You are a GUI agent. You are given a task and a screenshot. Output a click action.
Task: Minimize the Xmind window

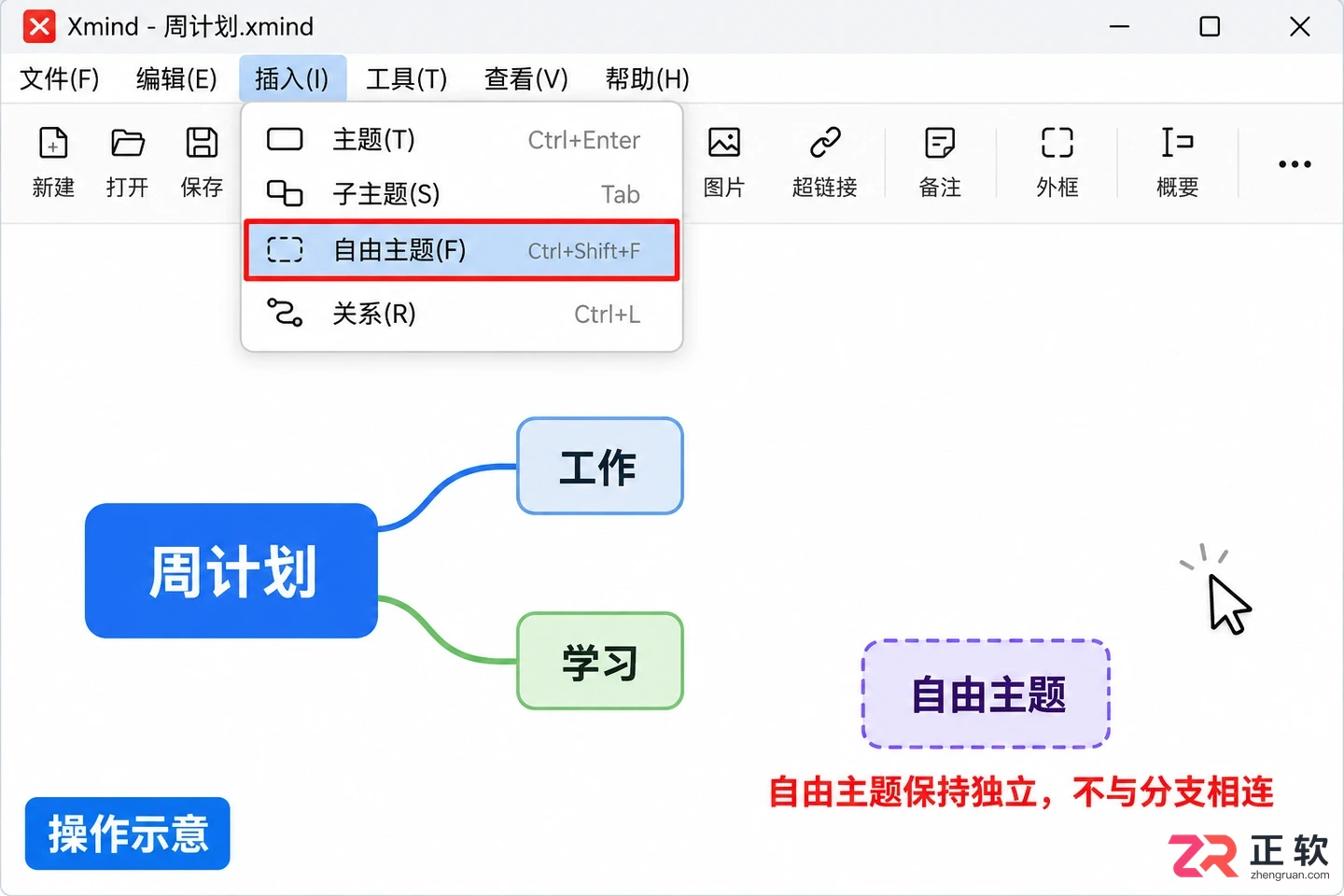1119,26
